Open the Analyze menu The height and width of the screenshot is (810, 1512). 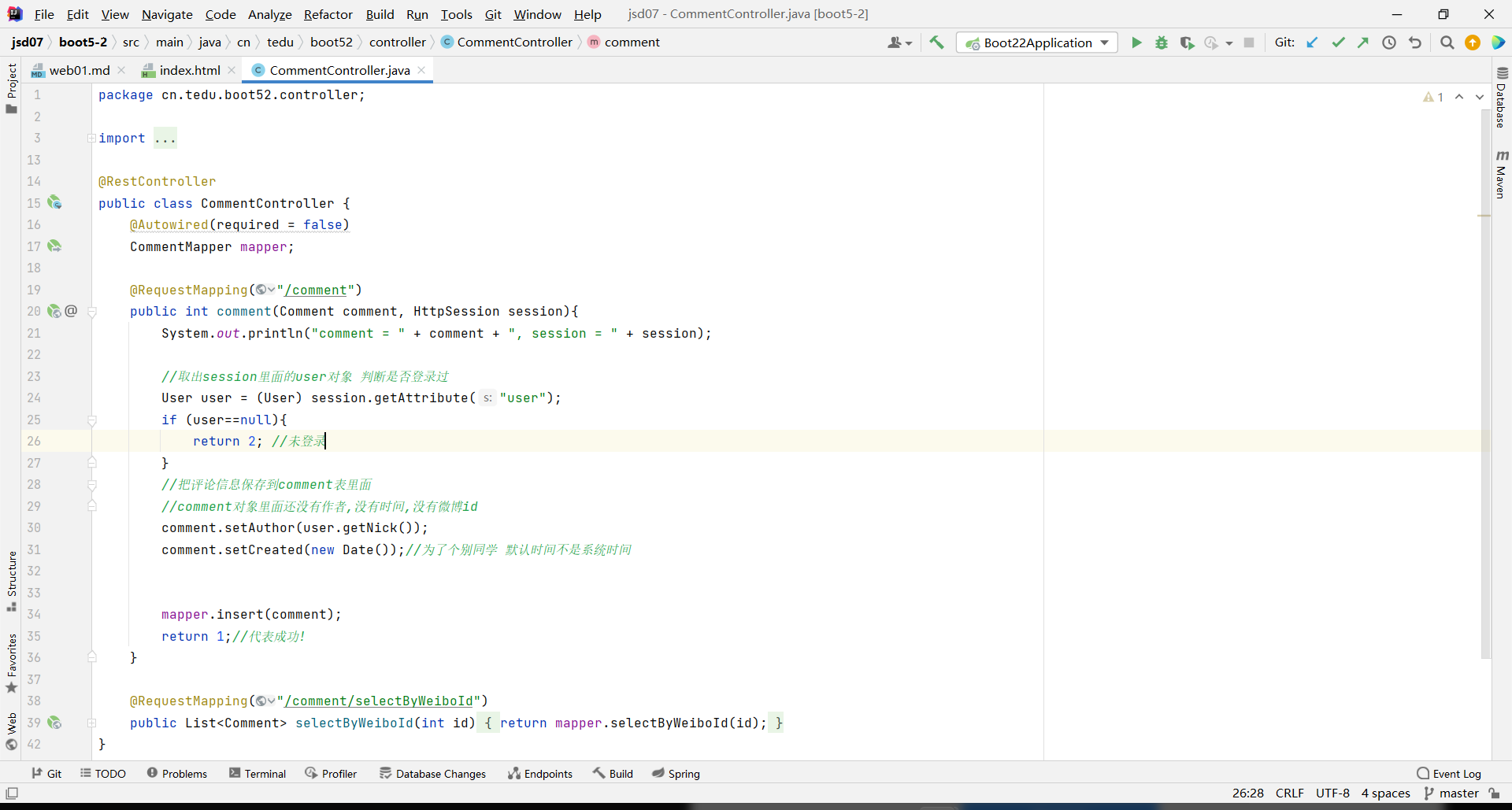(269, 14)
